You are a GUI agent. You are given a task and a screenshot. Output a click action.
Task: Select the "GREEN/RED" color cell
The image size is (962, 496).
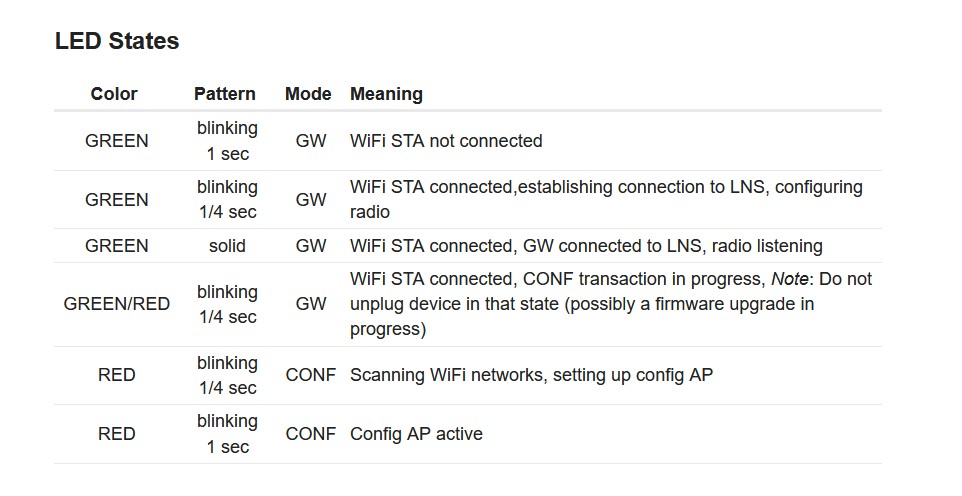coord(117,304)
